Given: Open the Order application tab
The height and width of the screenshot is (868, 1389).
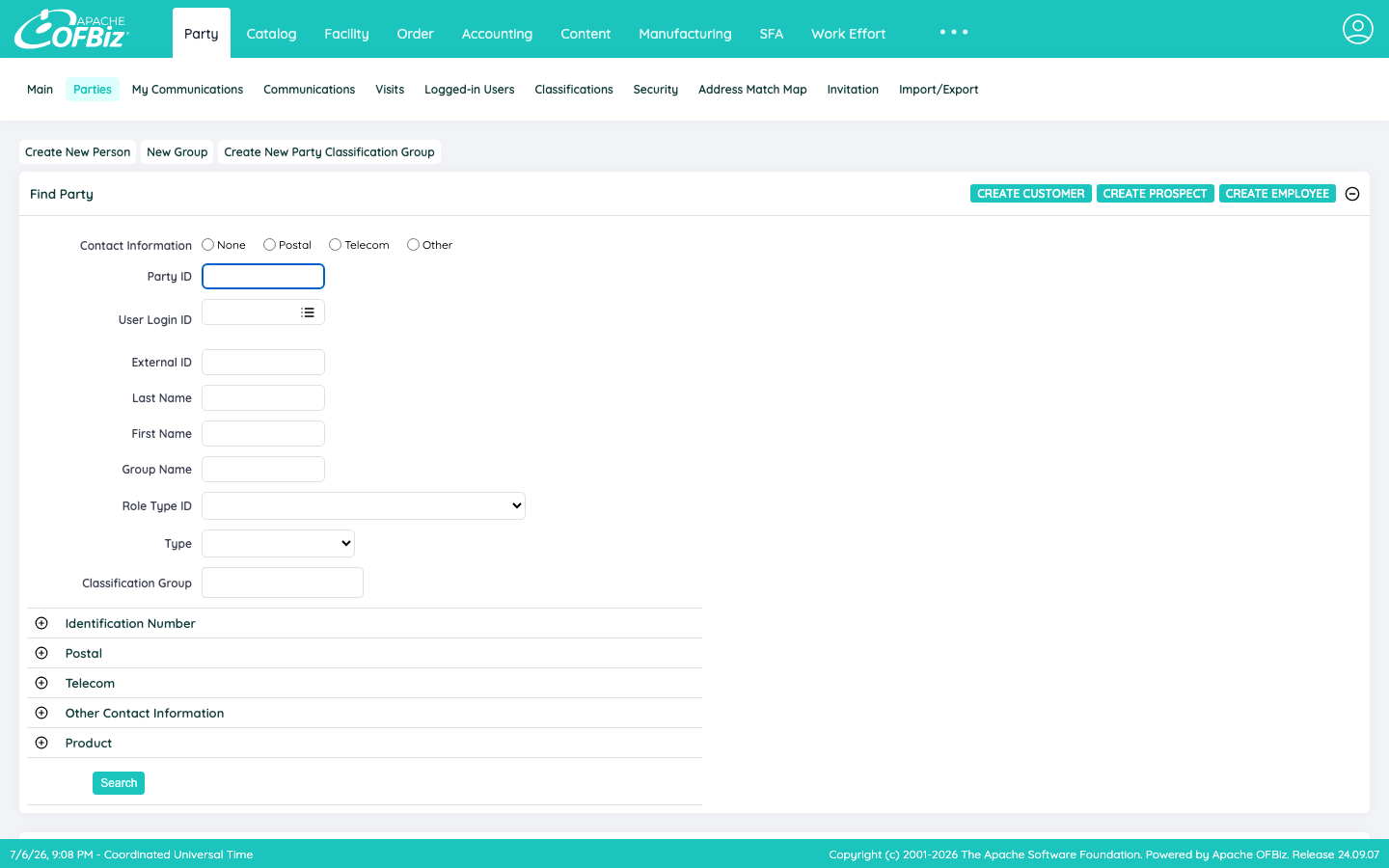Looking at the screenshot, I should (x=416, y=34).
